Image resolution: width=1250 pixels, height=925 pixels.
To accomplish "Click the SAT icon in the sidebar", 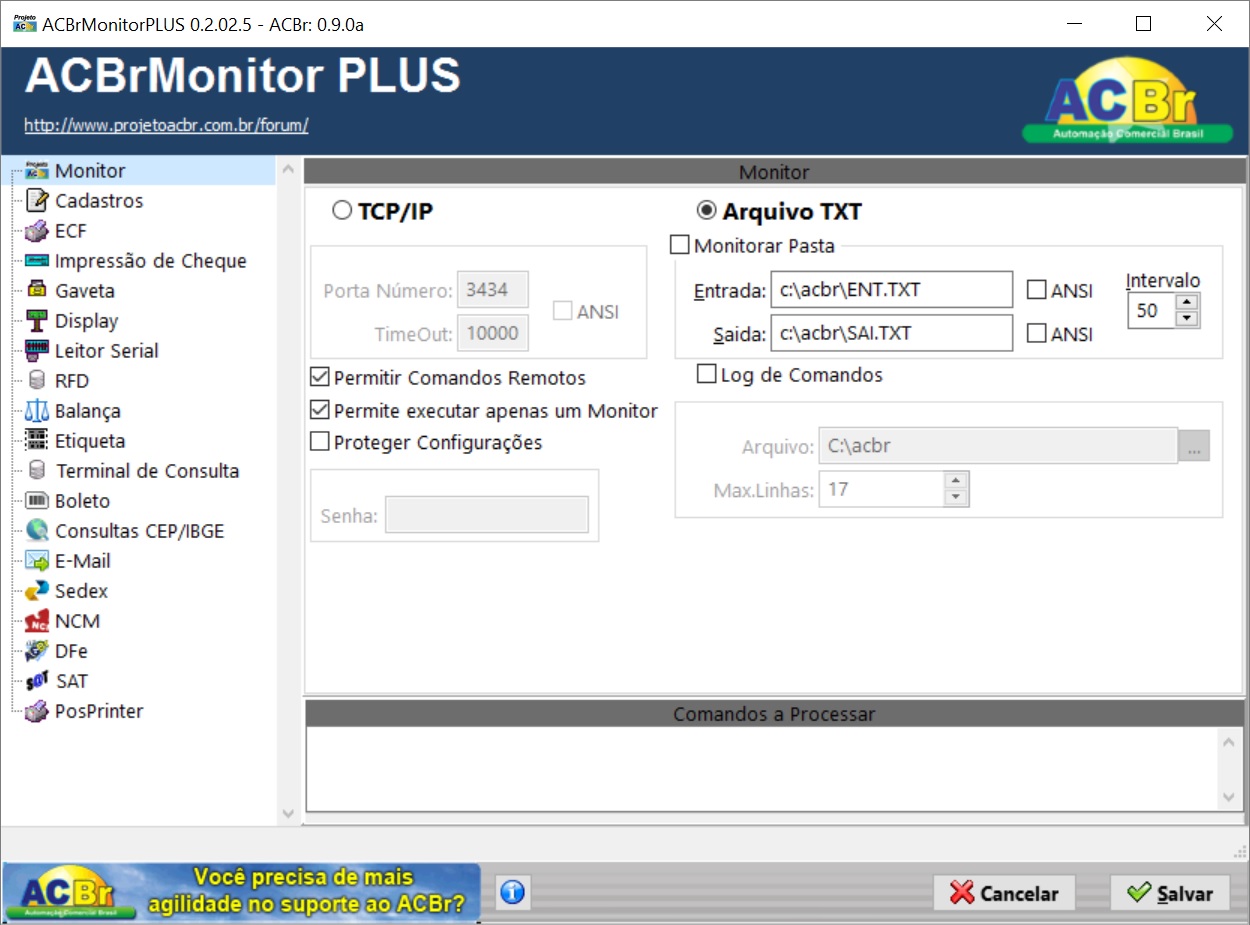I will (x=37, y=681).
